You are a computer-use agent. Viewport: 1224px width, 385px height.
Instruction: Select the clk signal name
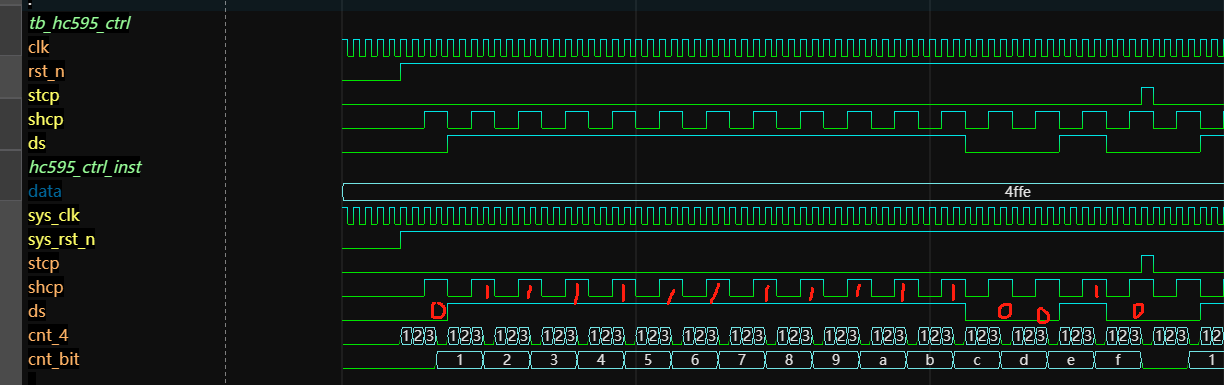point(39,47)
